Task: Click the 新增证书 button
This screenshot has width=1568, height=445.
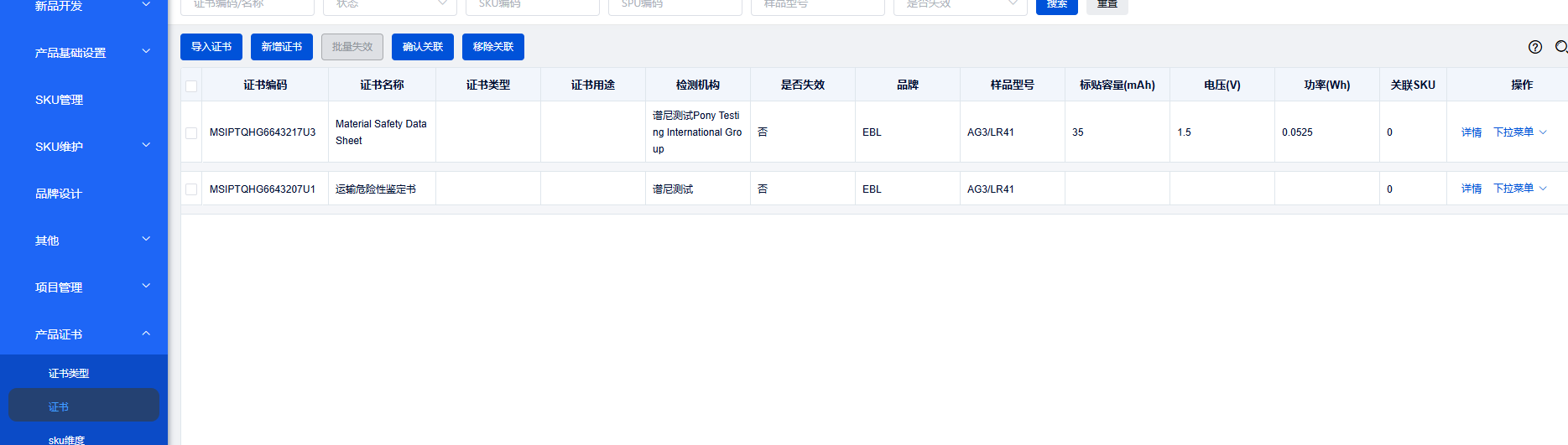Action: (282, 47)
